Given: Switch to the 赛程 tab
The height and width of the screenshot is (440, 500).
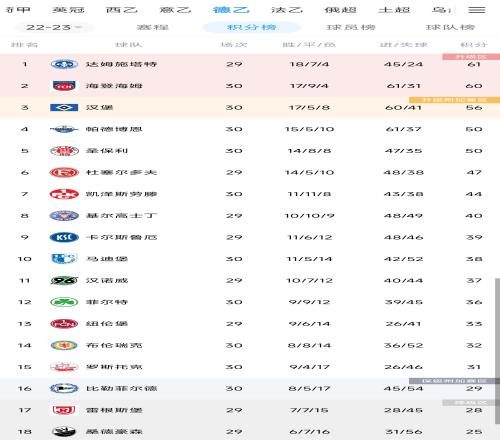Looking at the screenshot, I should click(x=153, y=27).
